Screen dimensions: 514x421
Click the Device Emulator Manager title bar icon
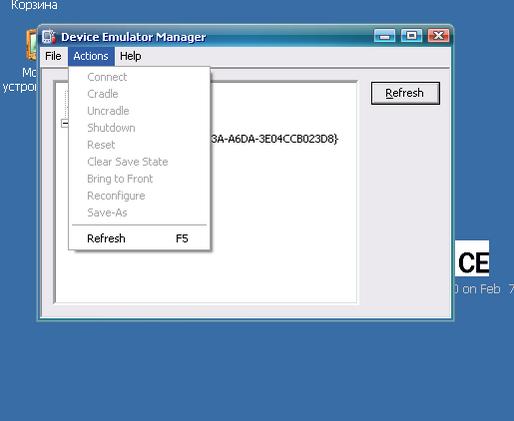coord(49,36)
